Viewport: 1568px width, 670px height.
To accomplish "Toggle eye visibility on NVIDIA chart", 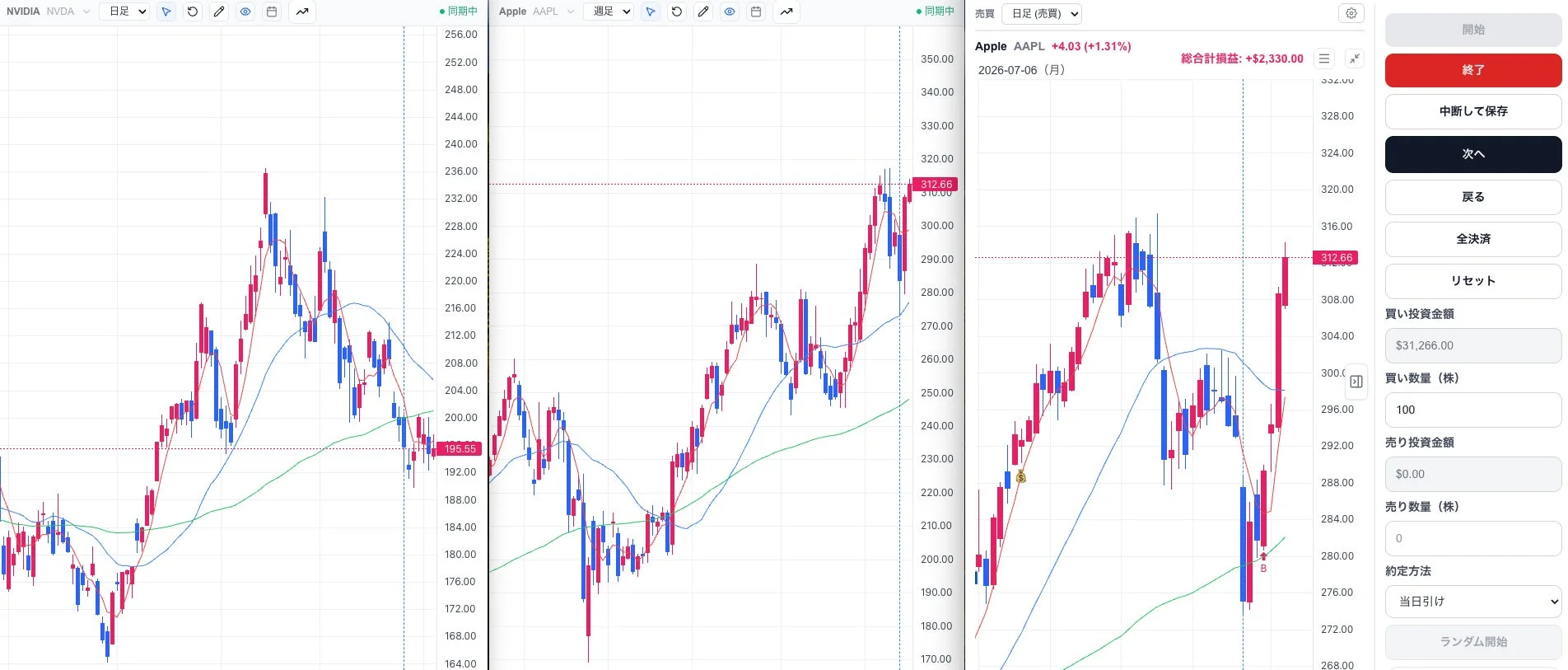I will pyautogui.click(x=245, y=12).
